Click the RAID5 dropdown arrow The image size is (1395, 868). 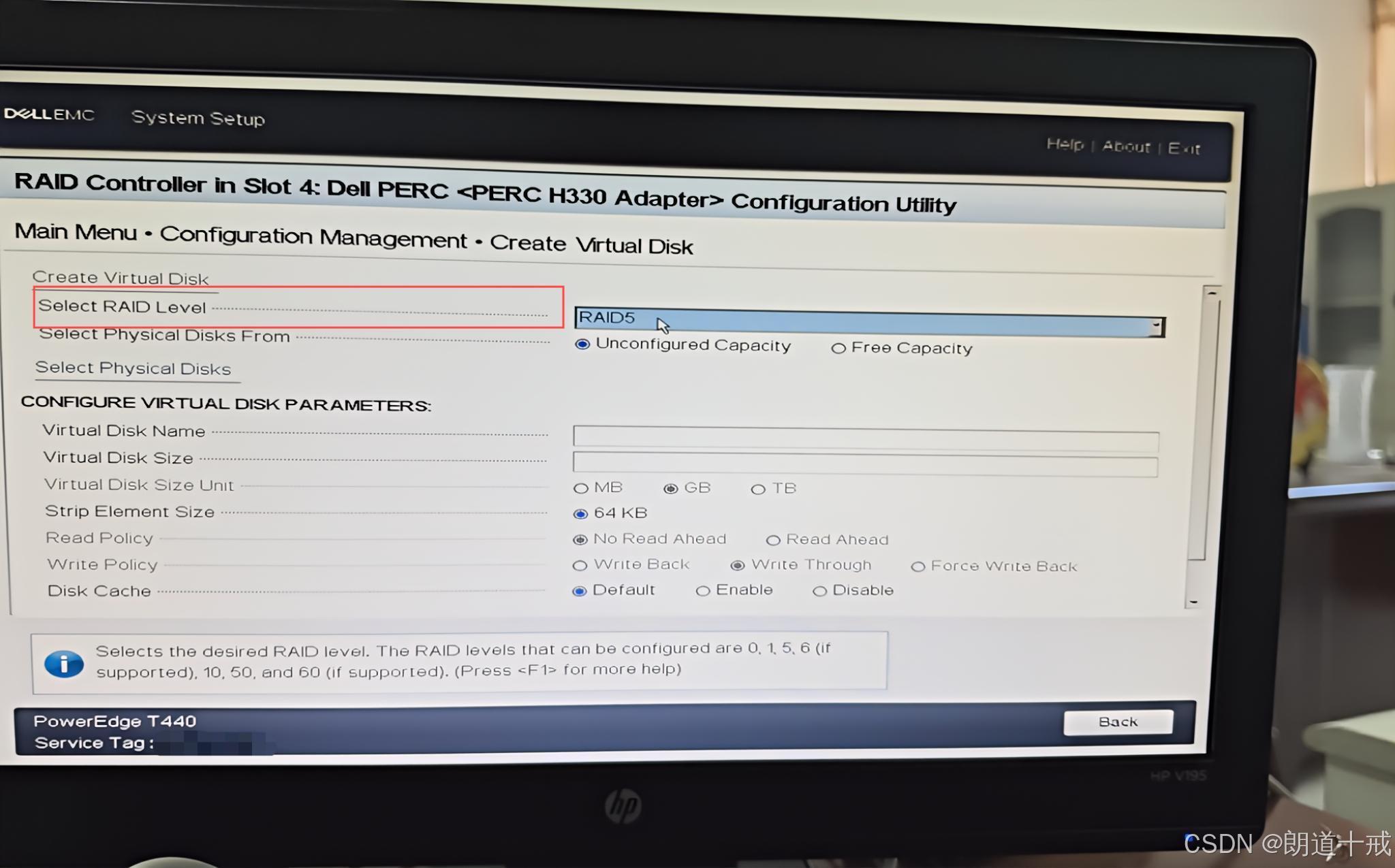point(1157,327)
